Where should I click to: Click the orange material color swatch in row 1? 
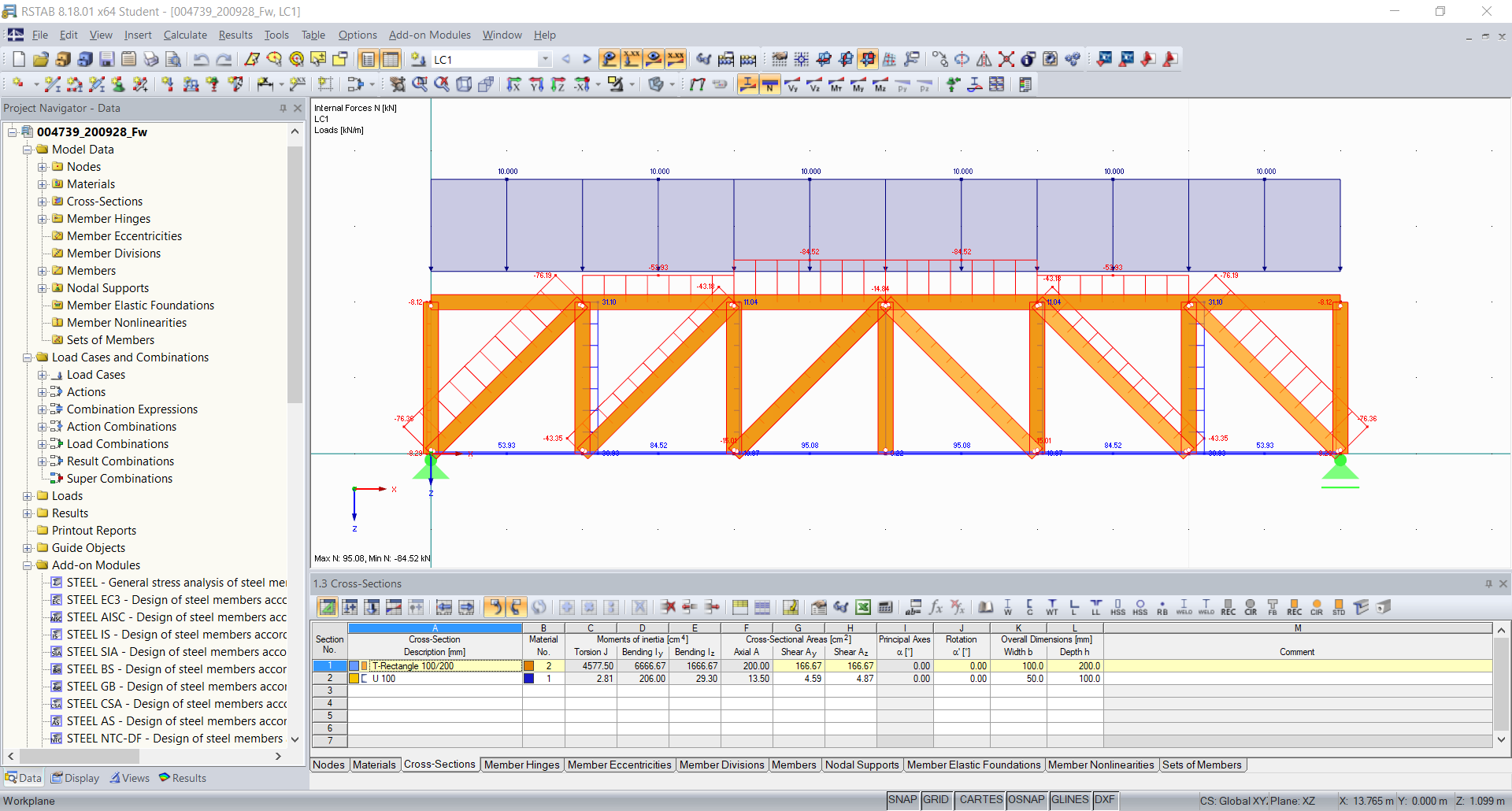[x=529, y=666]
